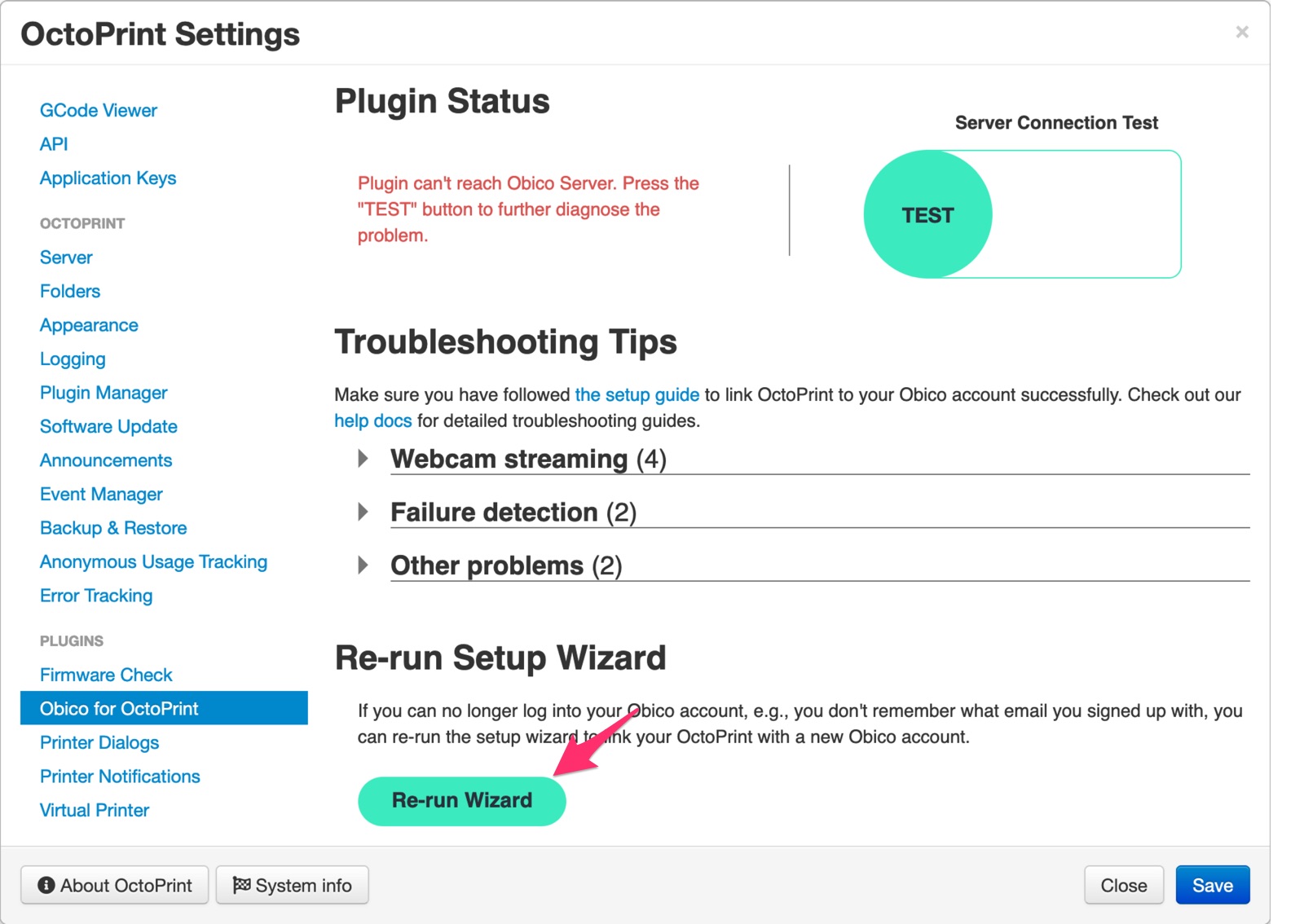Go to Application Keys settings
The image size is (1304, 924).
(x=108, y=178)
